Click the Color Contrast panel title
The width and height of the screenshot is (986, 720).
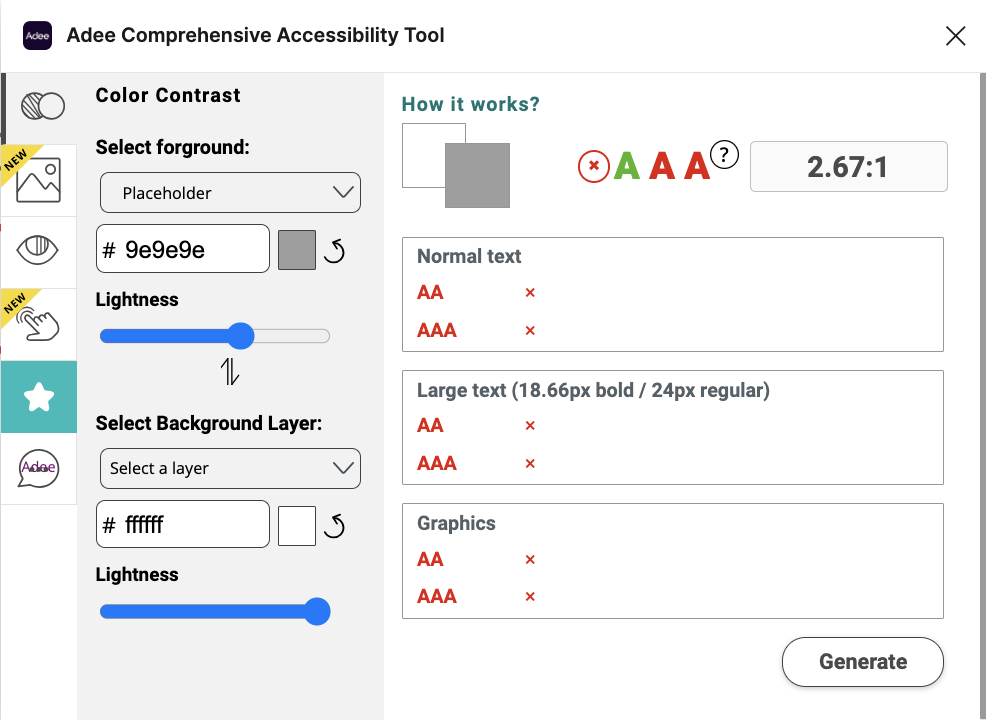pos(168,95)
